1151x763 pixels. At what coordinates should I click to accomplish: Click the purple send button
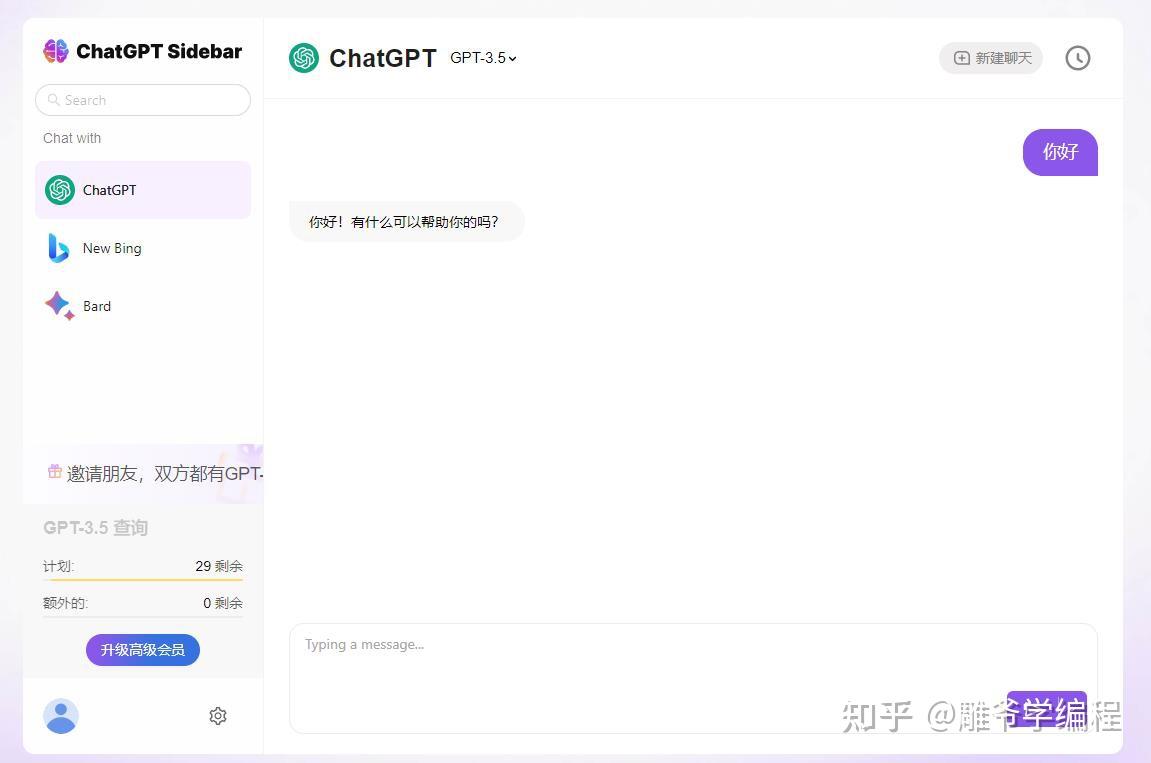1047,708
